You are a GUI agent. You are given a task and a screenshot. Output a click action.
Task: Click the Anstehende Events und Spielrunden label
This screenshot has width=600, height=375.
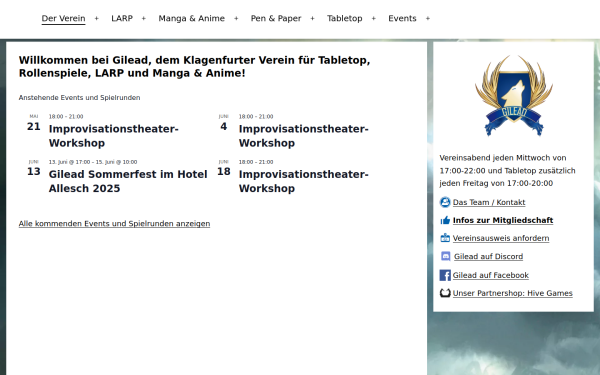tap(79, 98)
